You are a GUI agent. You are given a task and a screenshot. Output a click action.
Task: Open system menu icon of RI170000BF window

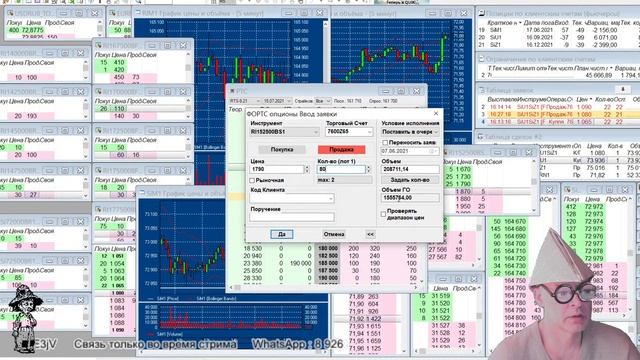tap(98, 91)
